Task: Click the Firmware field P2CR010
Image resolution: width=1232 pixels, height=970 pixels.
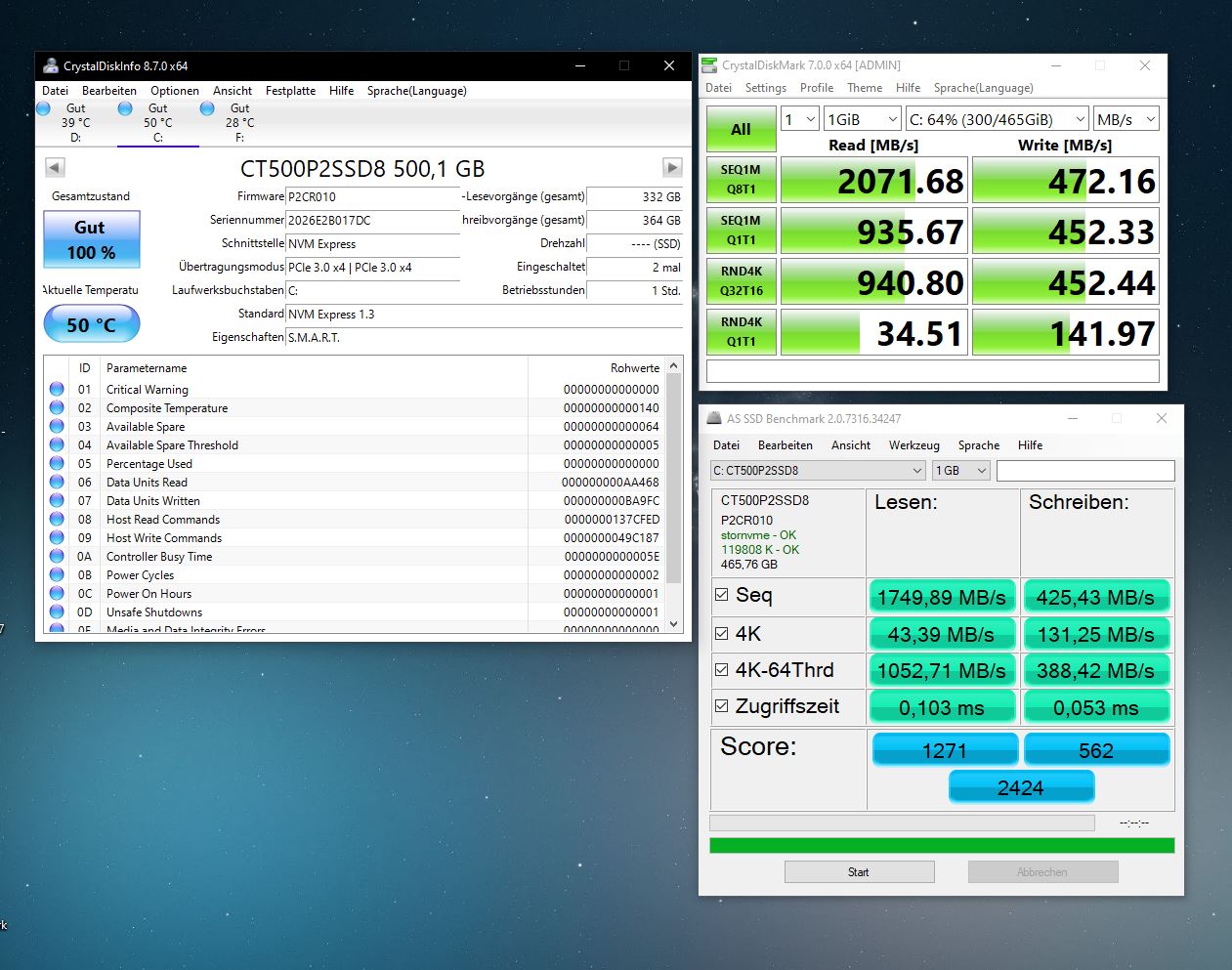Action: click(372, 197)
